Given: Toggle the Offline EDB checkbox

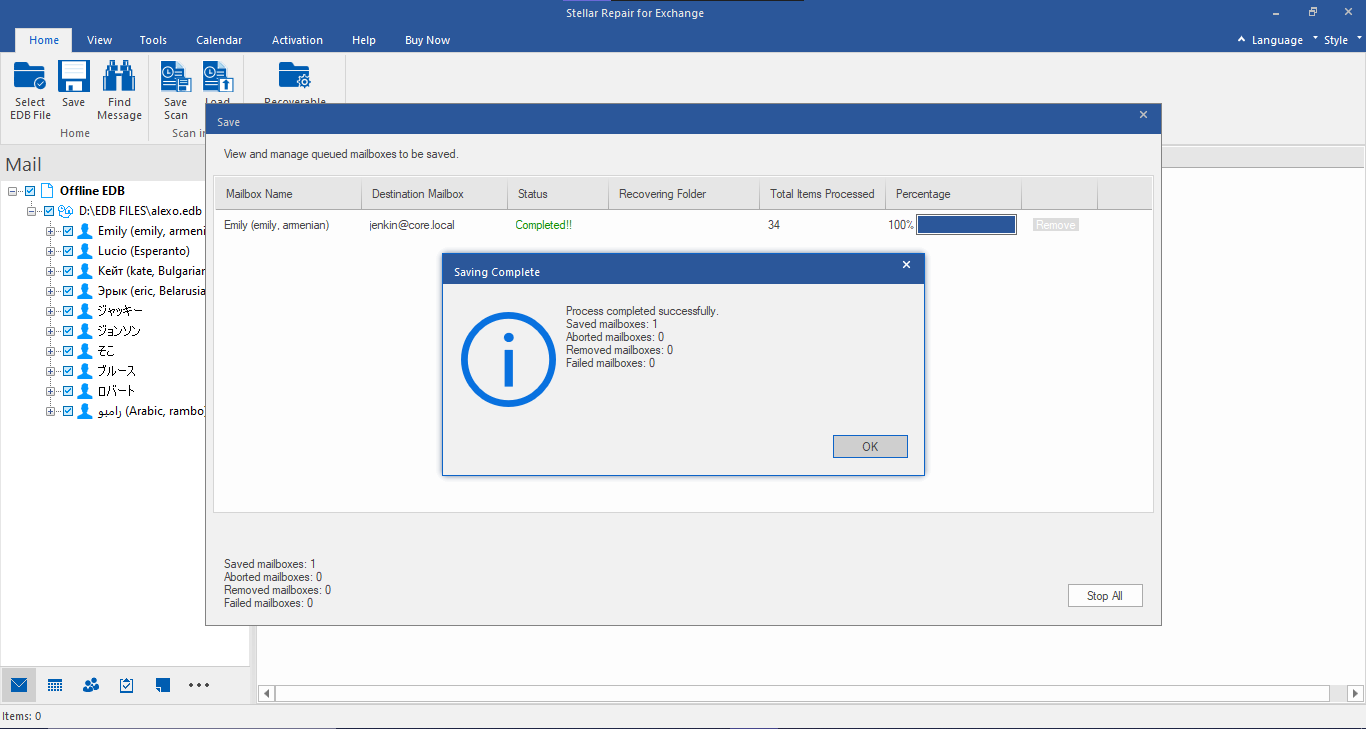Looking at the screenshot, I should click(30, 191).
